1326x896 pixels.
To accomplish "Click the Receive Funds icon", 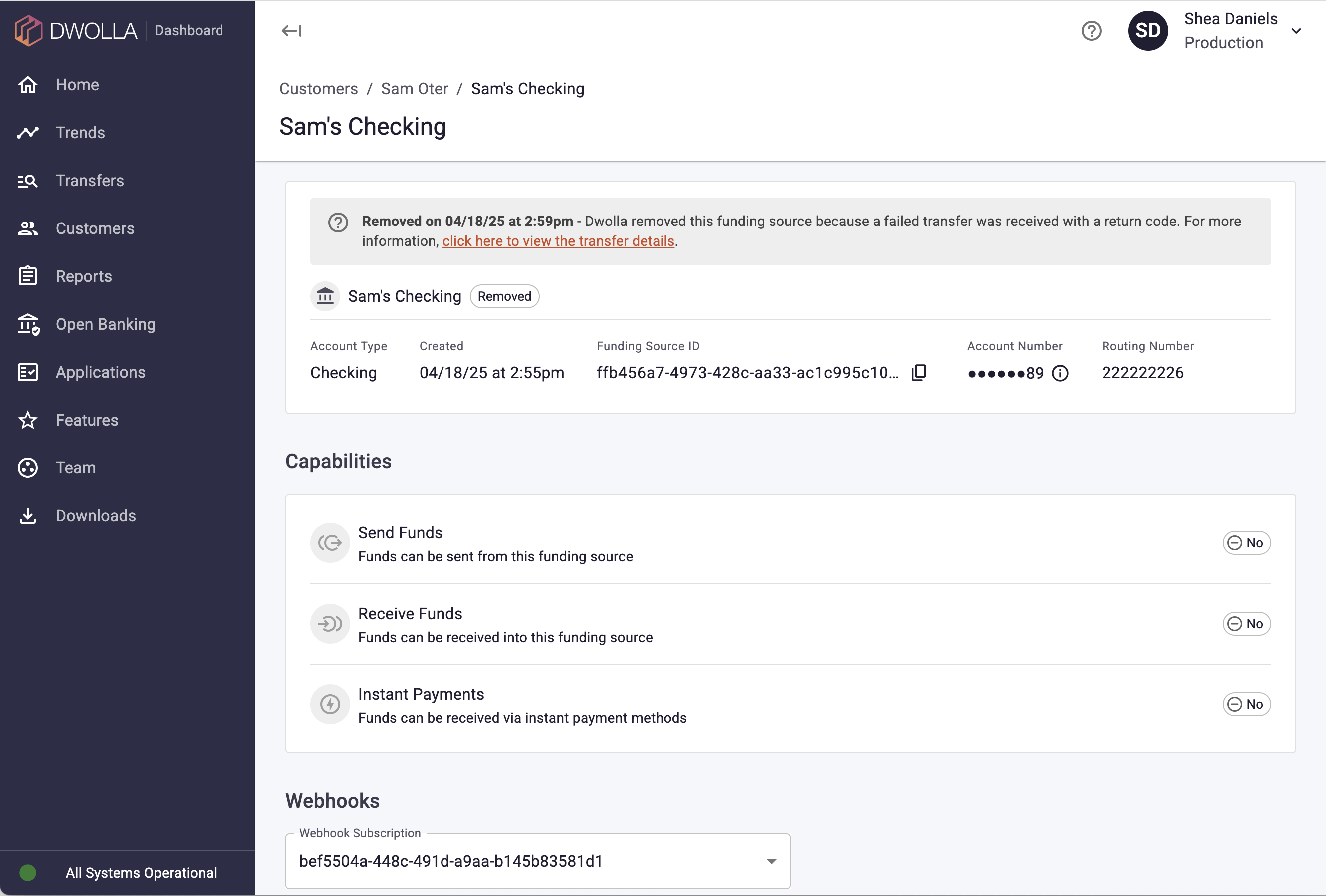I will (x=330, y=624).
